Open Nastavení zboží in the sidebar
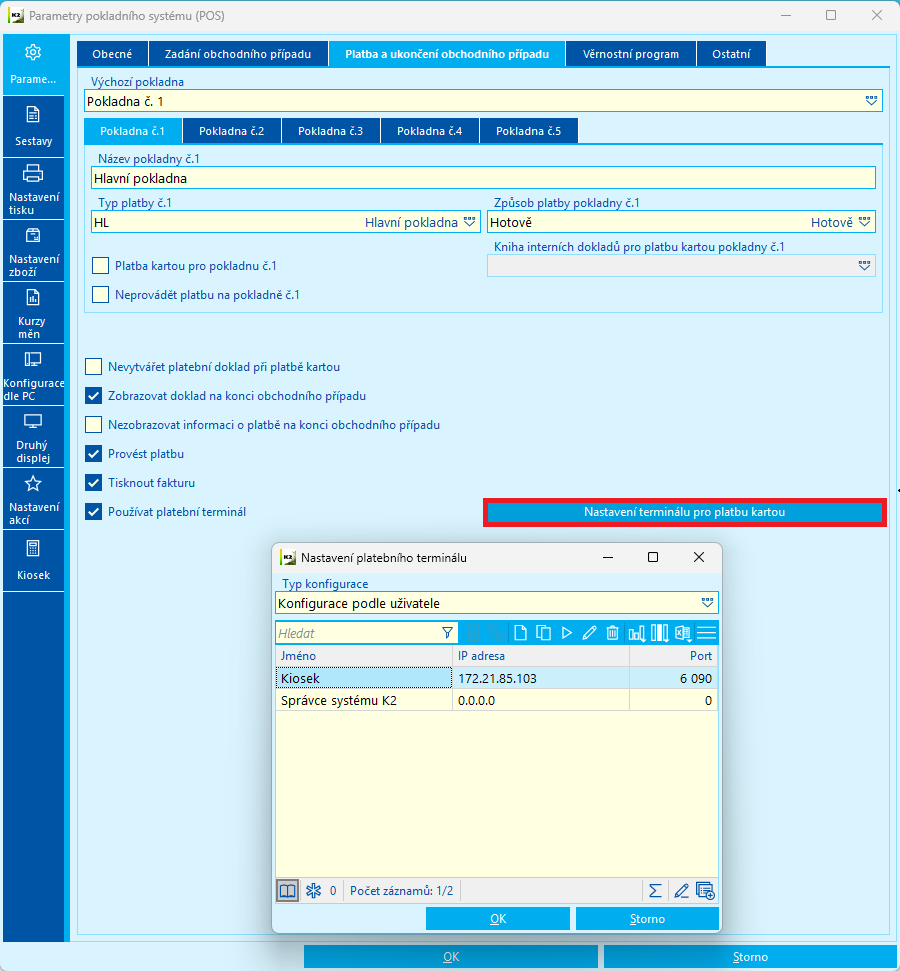Viewport: 900px width, 971px height. click(33, 250)
